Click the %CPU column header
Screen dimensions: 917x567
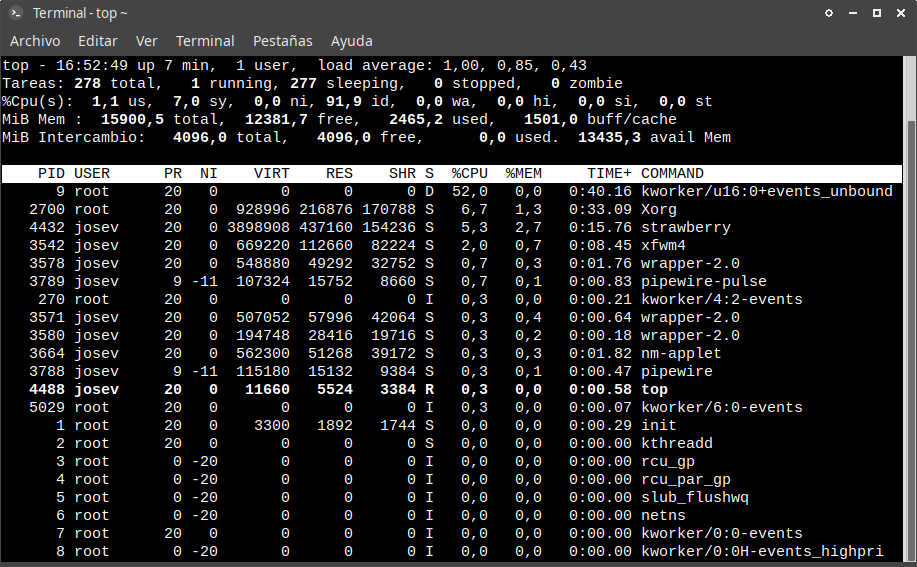click(470, 174)
